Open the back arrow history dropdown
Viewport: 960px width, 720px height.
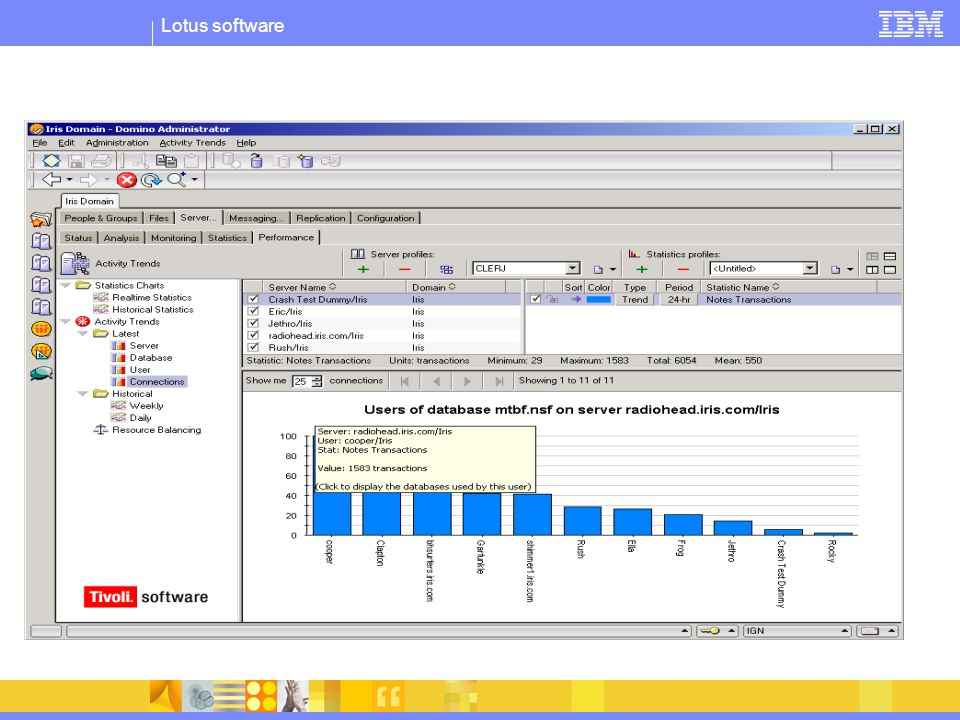(69, 179)
